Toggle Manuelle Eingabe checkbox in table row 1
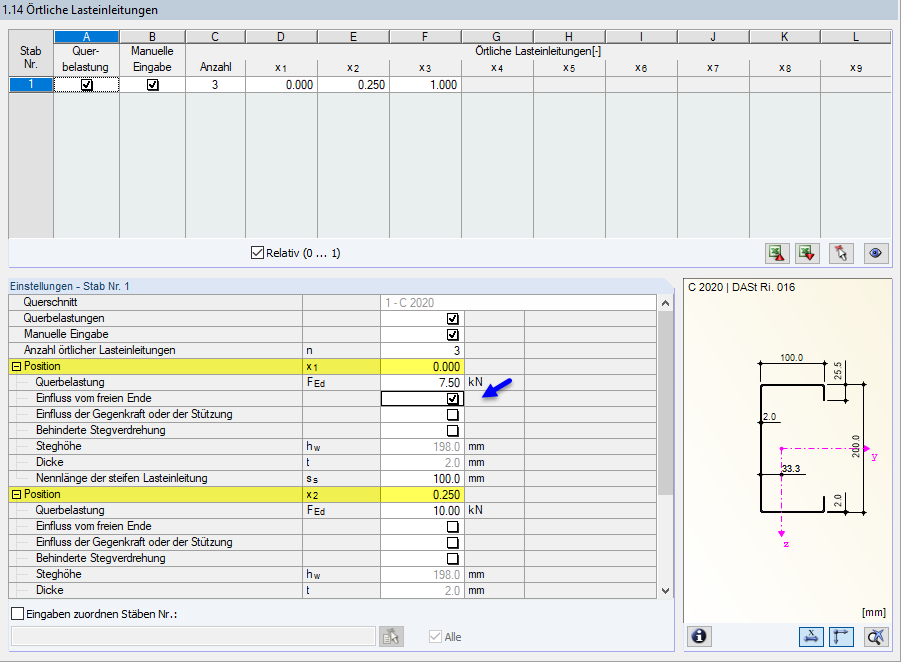This screenshot has width=901, height=662. pos(152,85)
